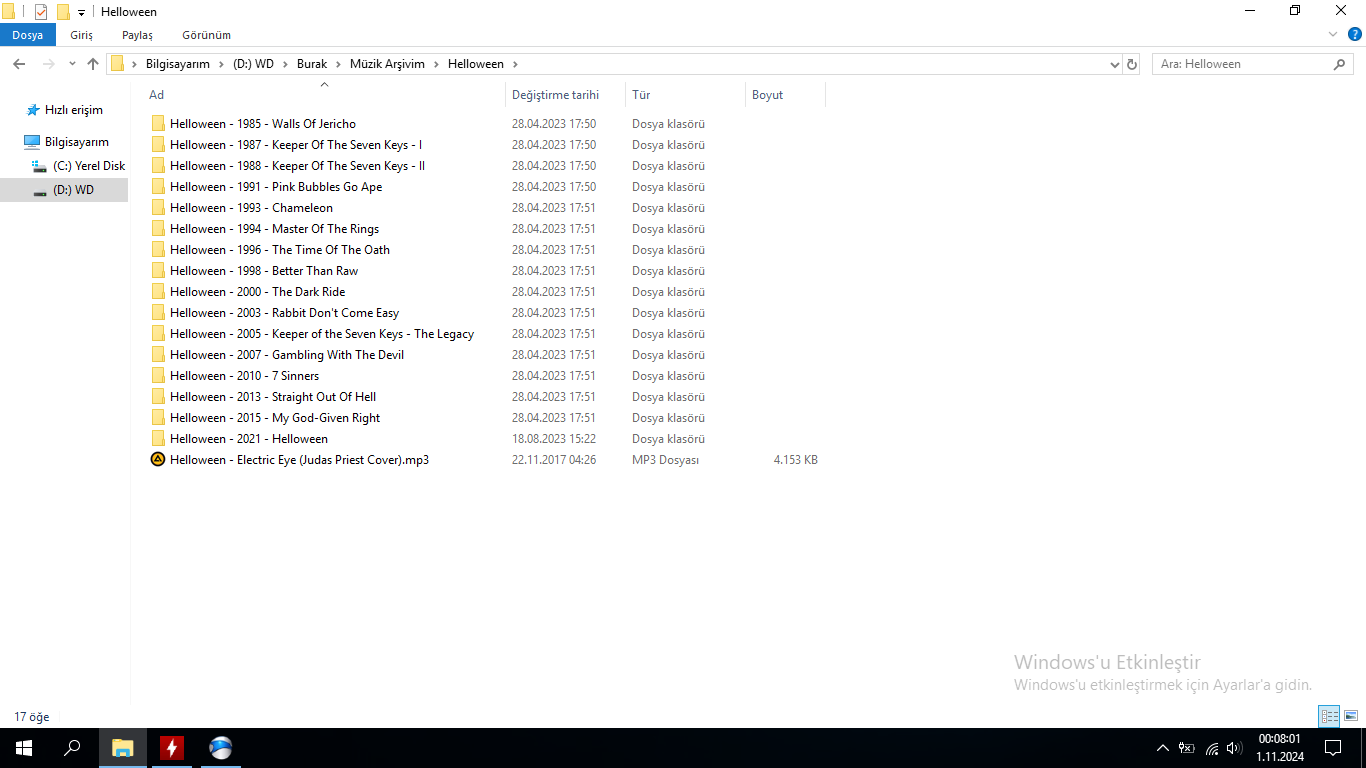The width and height of the screenshot is (1366, 768).
Task: Open the blue Help question mark icon
Action: 1353,35
